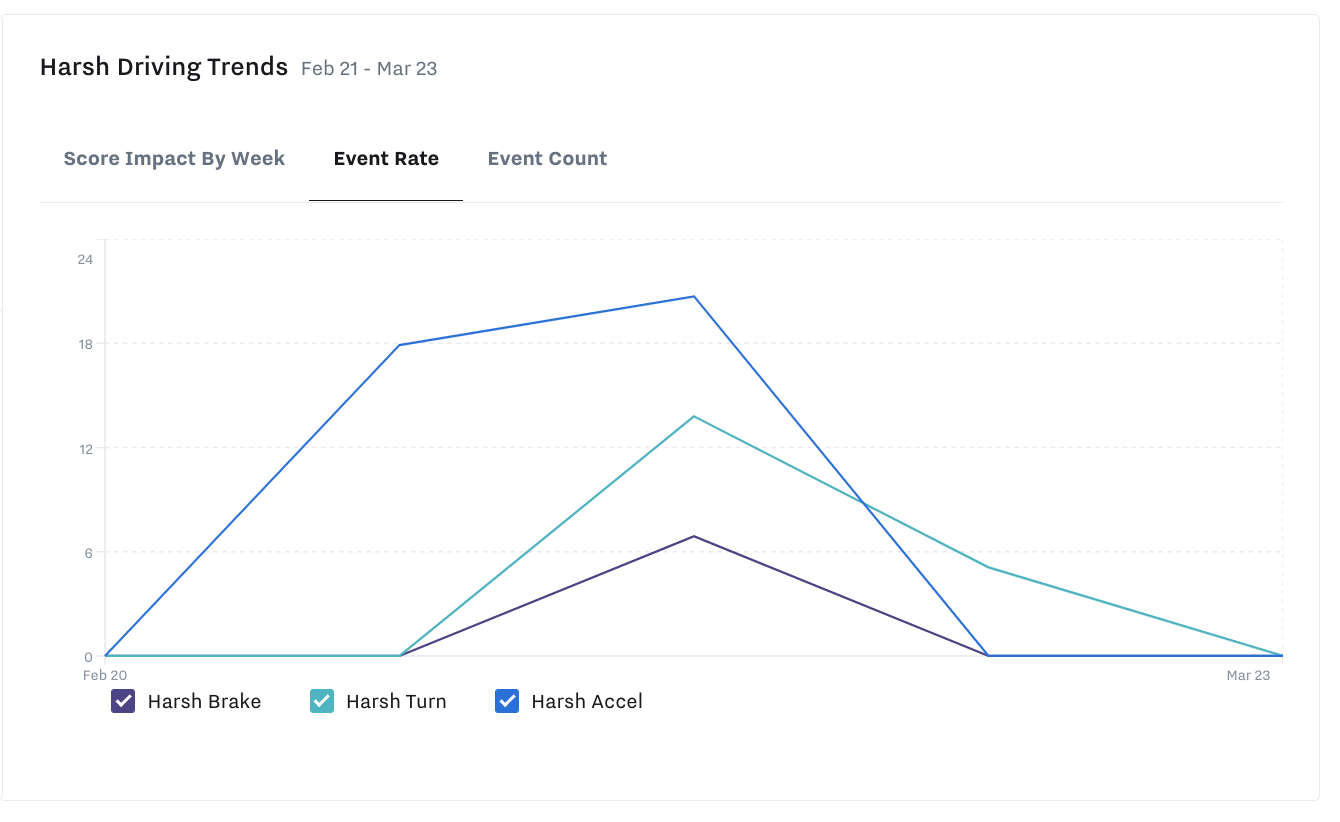The width and height of the screenshot is (1340, 822).
Task: Click the Harsh Brake legend label
Action: [x=204, y=701]
